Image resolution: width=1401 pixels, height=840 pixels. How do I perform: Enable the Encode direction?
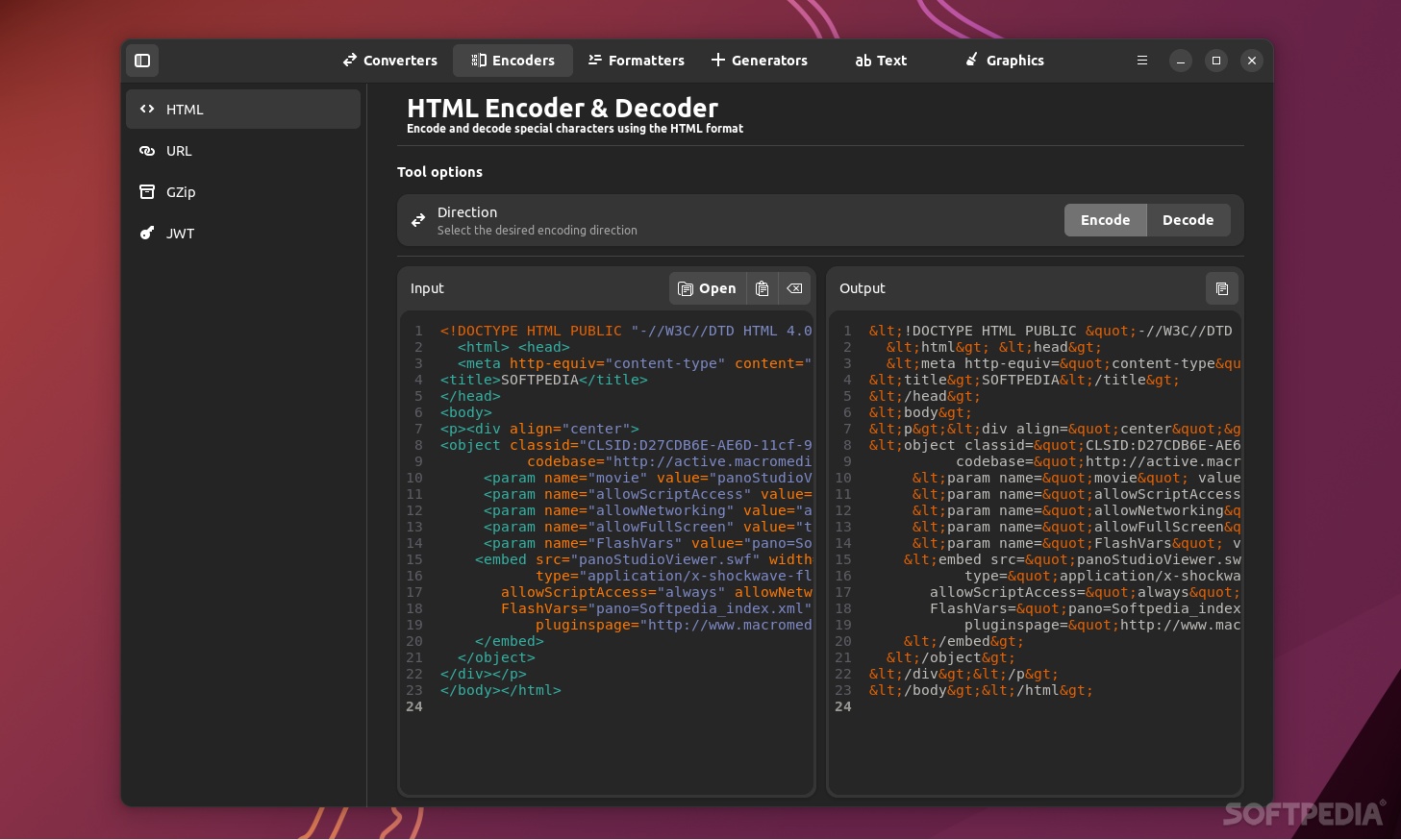pos(1105,219)
